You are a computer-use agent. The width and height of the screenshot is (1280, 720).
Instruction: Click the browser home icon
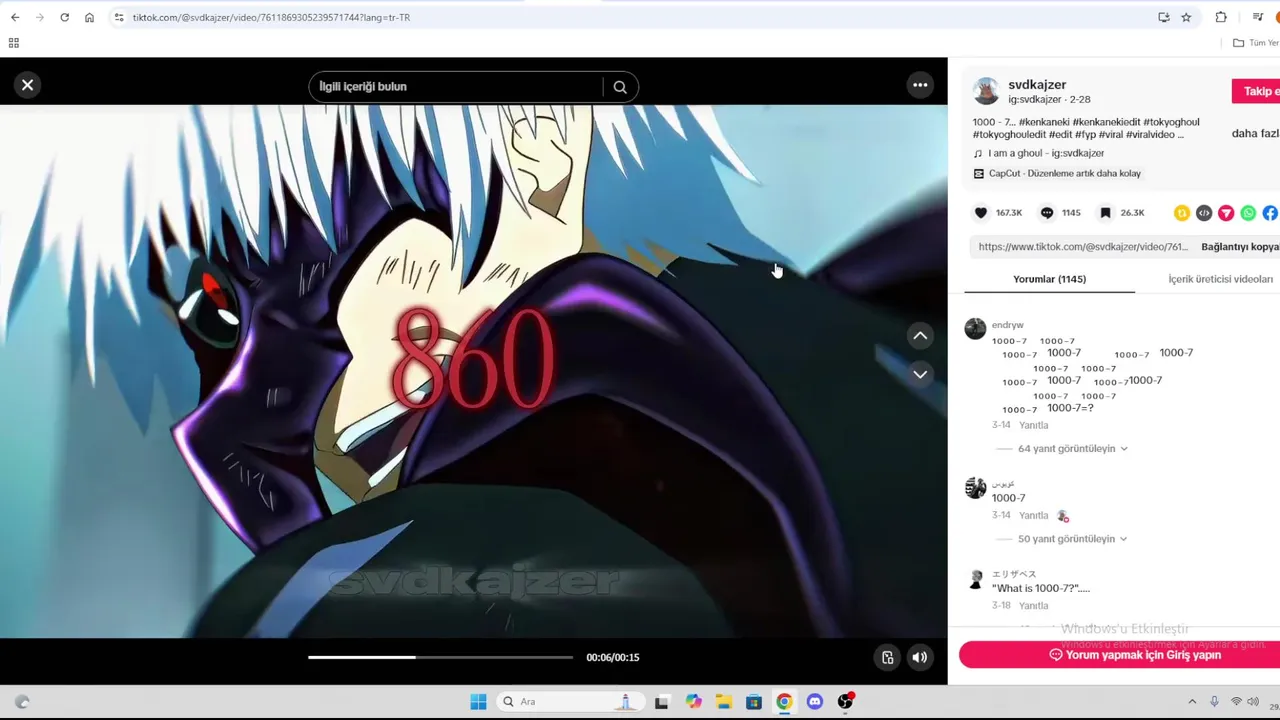pos(89,17)
